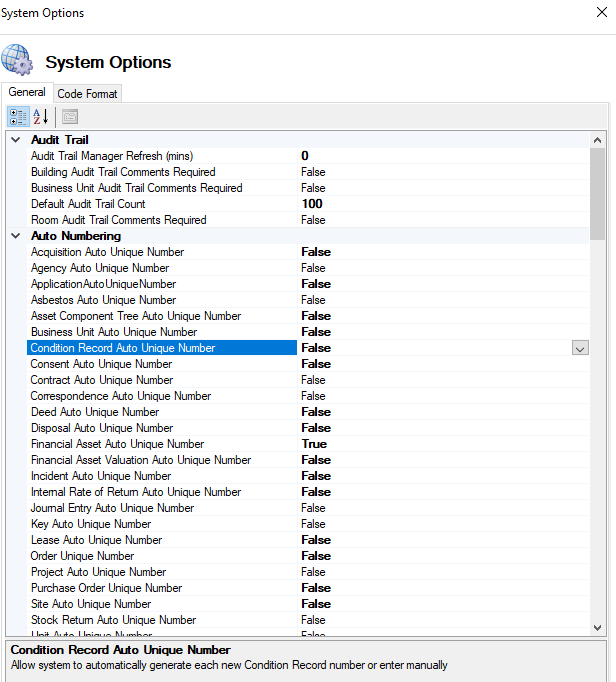Click False value beside Acquisition Auto Unique Number
Image resolution: width=616 pixels, height=682 pixels.
pos(316,252)
